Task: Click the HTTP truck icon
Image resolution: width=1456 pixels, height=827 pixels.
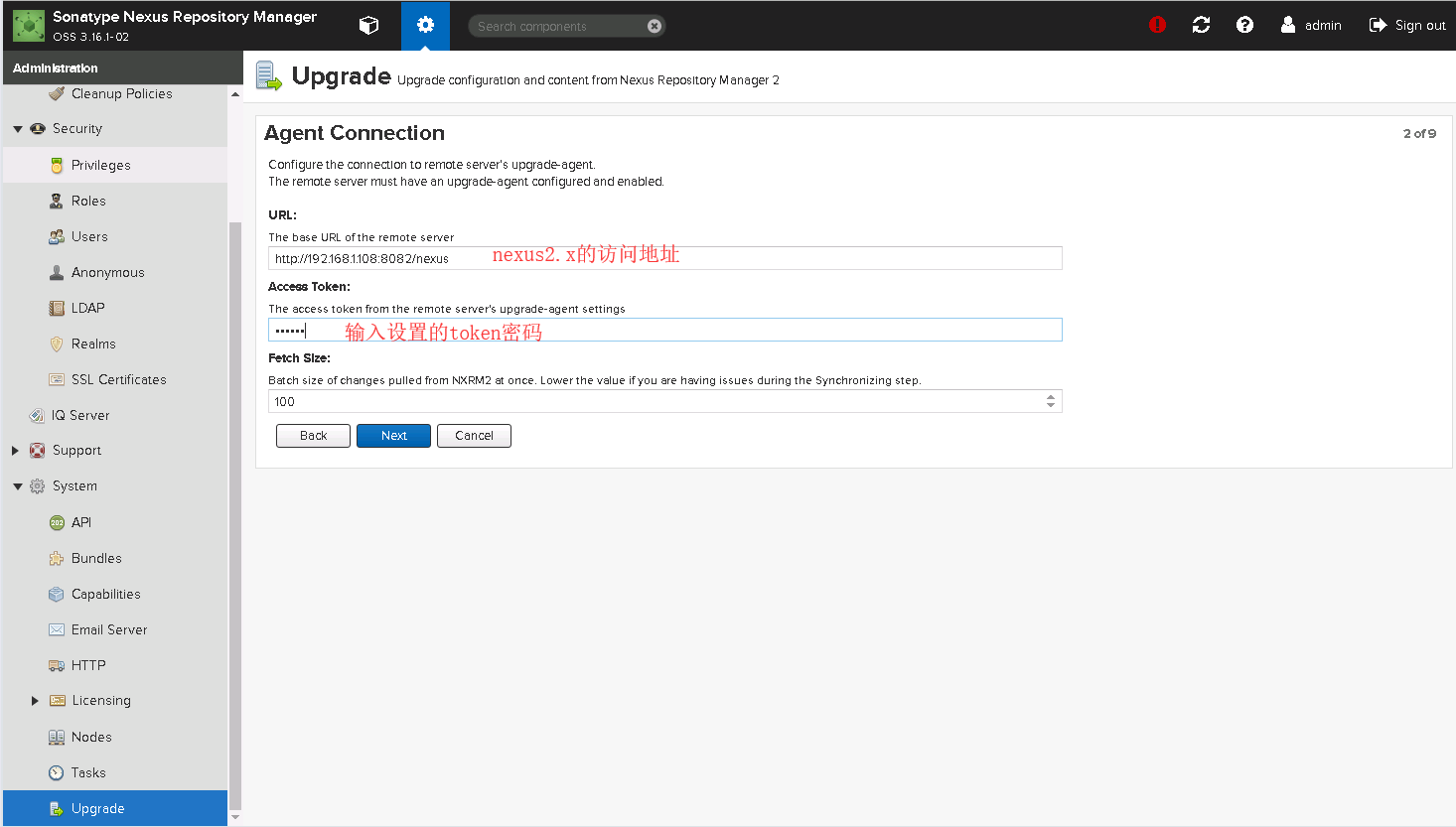Action: point(57,665)
